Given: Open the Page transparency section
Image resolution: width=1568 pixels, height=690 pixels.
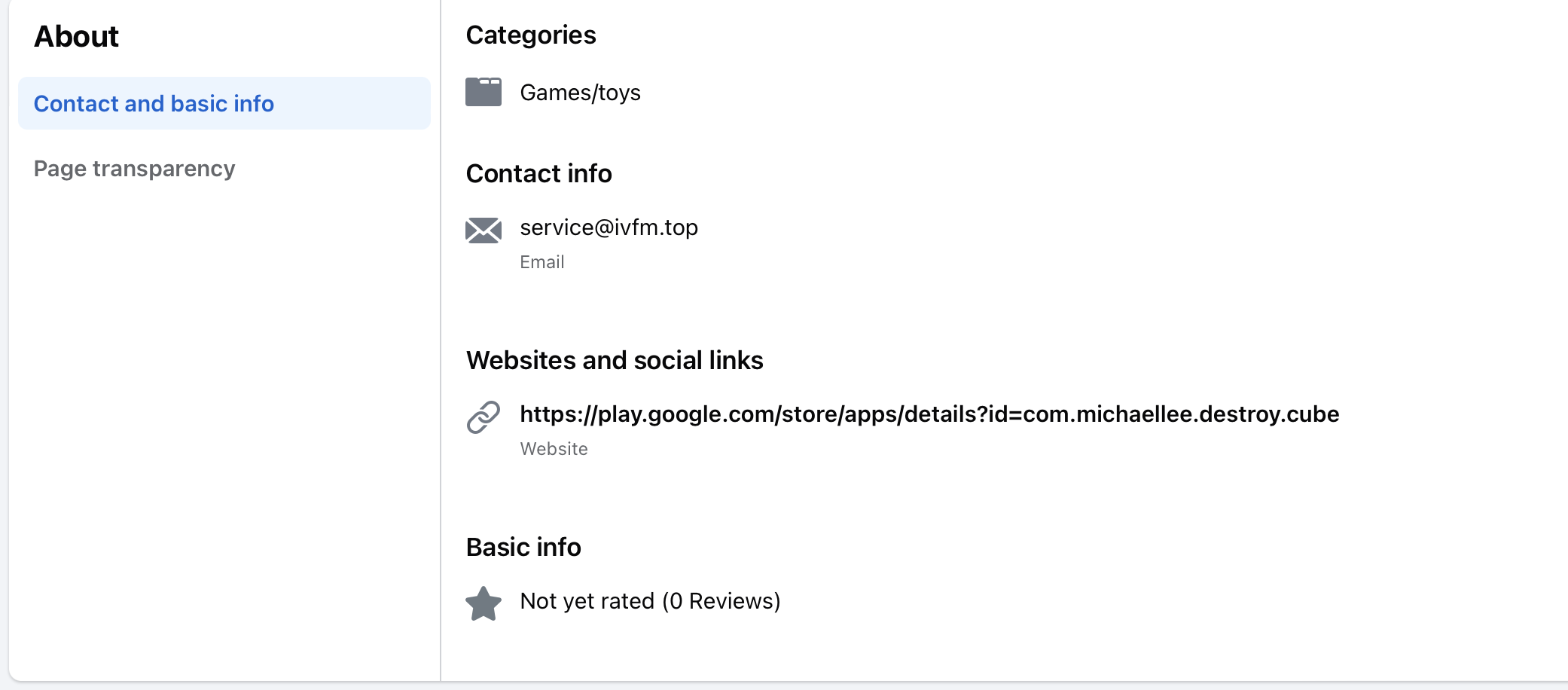Looking at the screenshot, I should click(x=135, y=168).
